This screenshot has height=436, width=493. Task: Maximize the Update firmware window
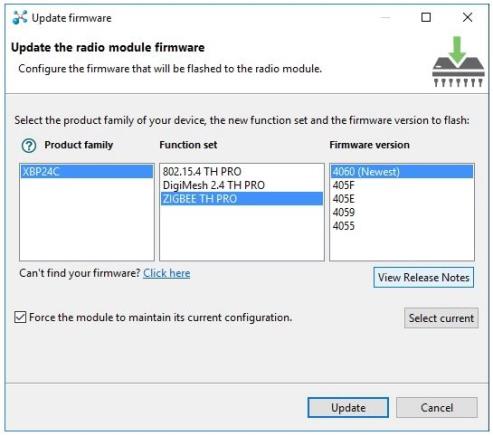(426, 17)
